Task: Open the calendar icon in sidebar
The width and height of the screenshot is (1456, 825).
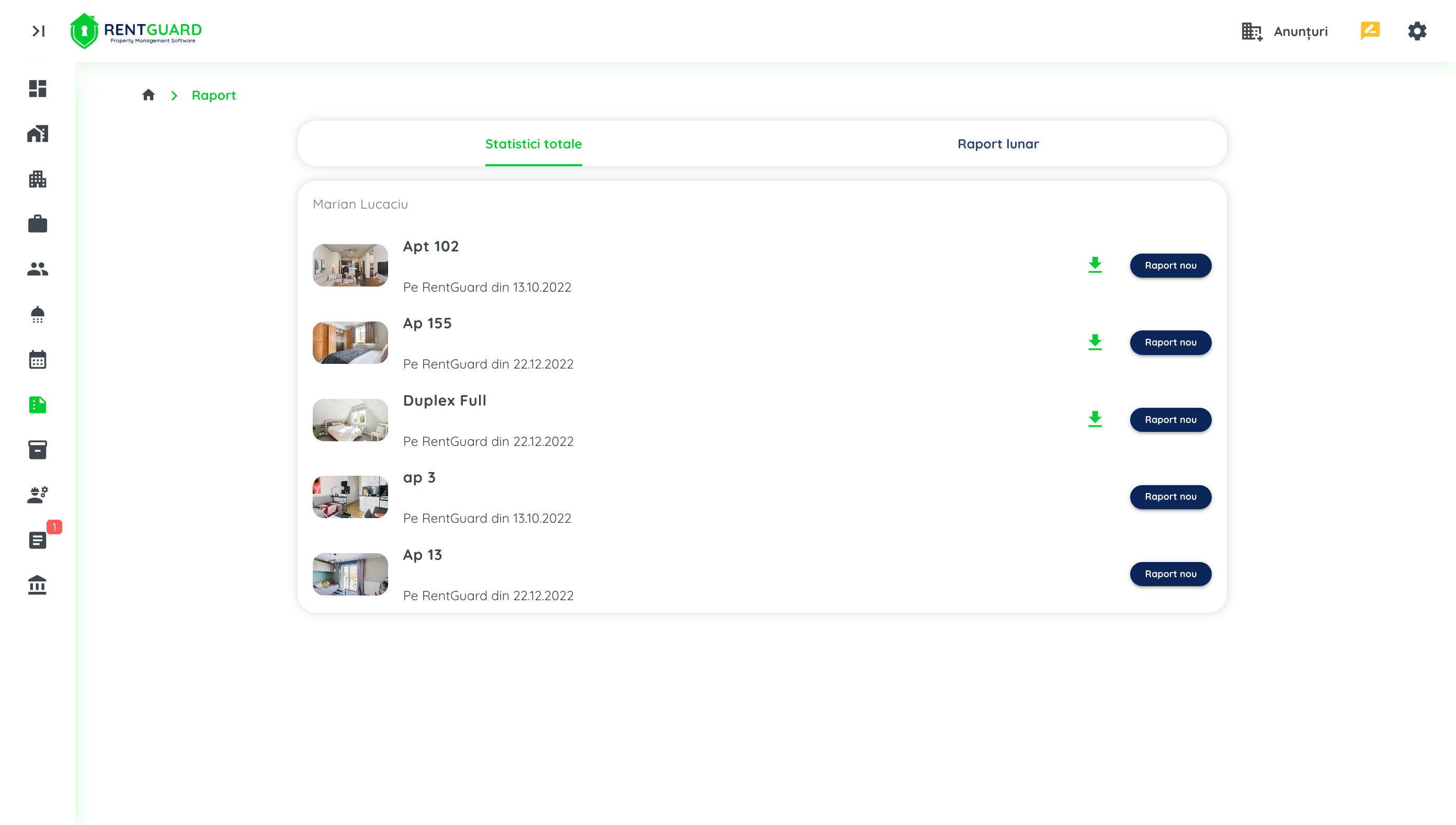Action: click(x=38, y=360)
